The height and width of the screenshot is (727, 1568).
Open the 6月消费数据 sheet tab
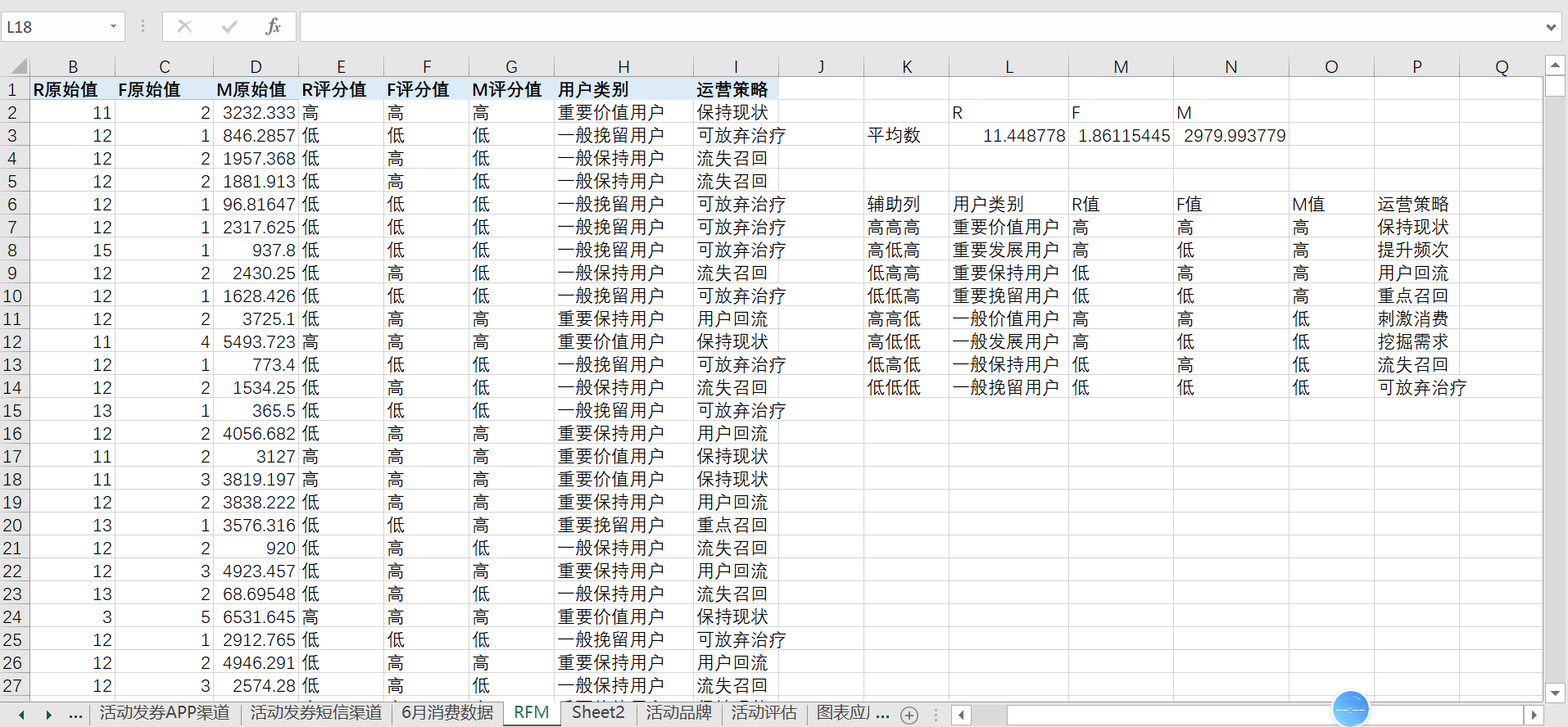pos(447,713)
